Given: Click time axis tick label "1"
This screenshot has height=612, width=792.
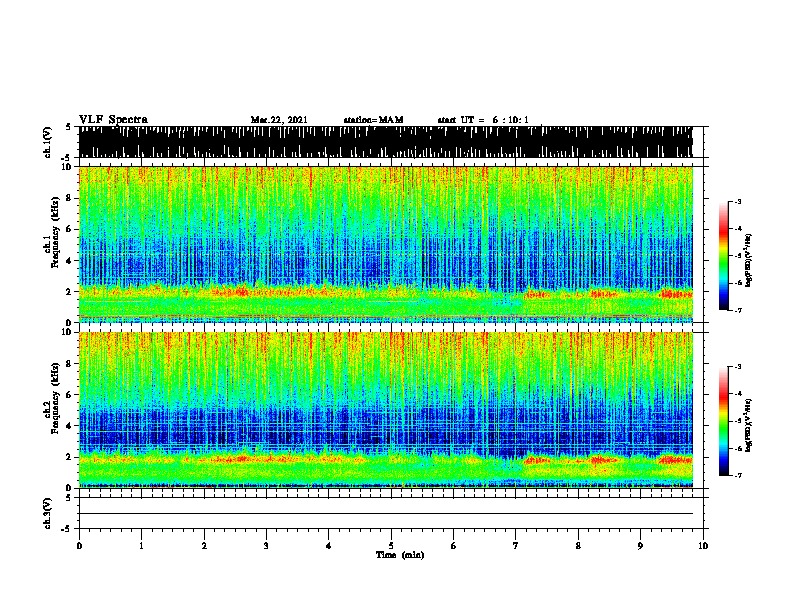Looking at the screenshot, I should tap(141, 546).
